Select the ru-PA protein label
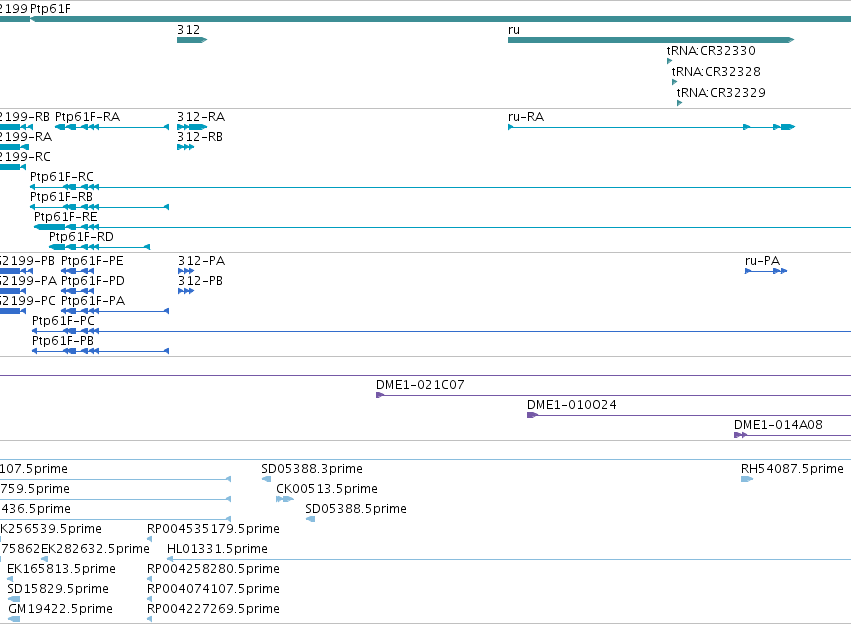The height and width of the screenshot is (624, 851). coord(763,261)
